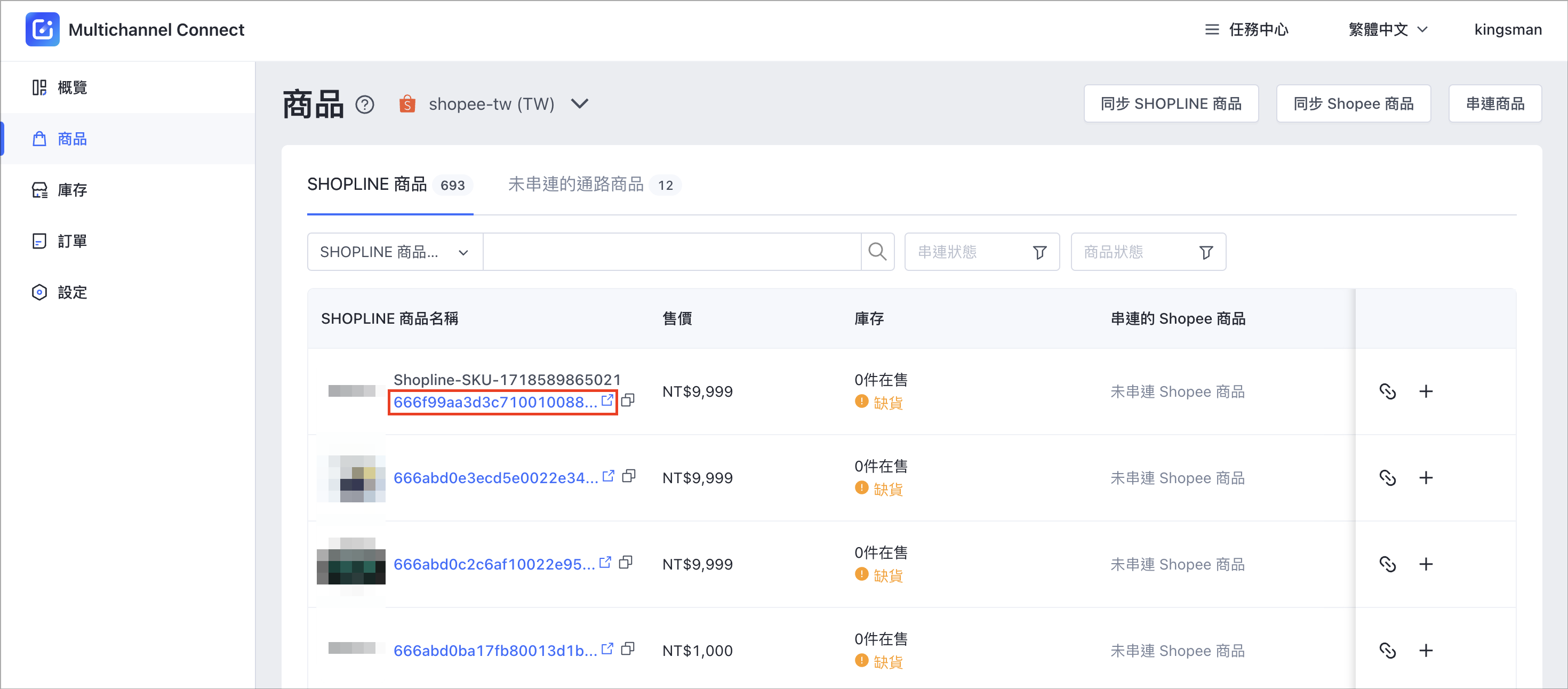Copy ID icon next to 666abd0ba17fb80013d1b...
The image size is (1568, 689).
pyautogui.click(x=628, y=649)
